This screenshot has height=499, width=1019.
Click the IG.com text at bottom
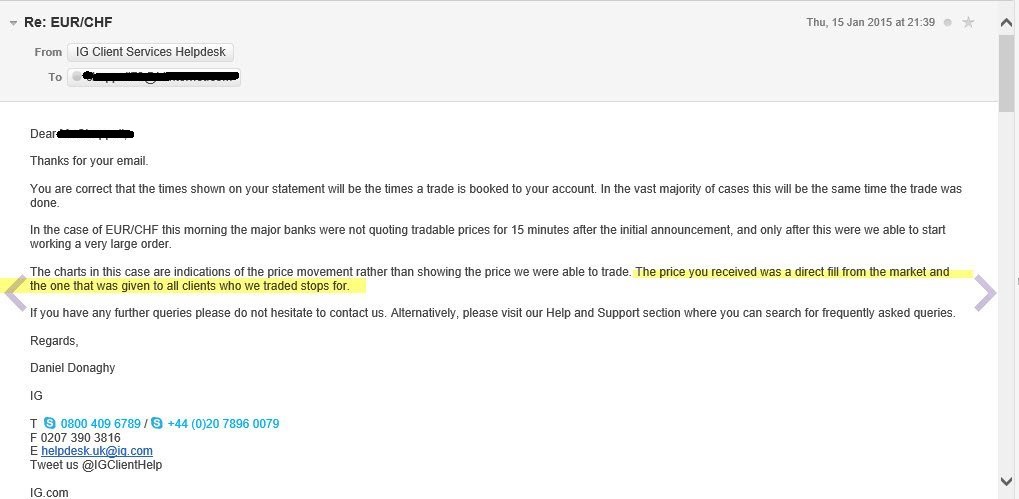49,493
